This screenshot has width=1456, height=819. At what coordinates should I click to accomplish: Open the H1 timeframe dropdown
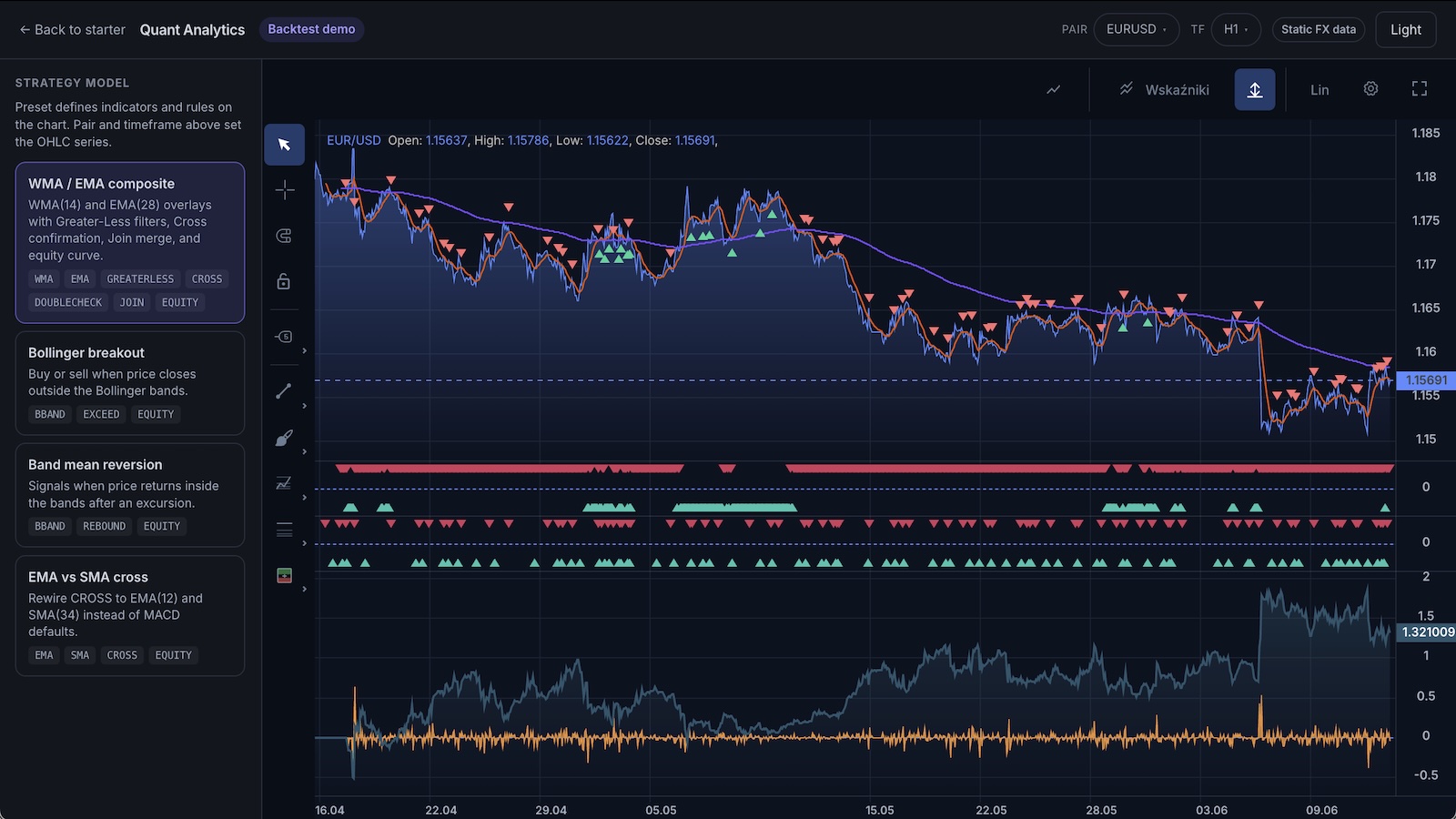pyautogui.click(x=1236, y=29)
